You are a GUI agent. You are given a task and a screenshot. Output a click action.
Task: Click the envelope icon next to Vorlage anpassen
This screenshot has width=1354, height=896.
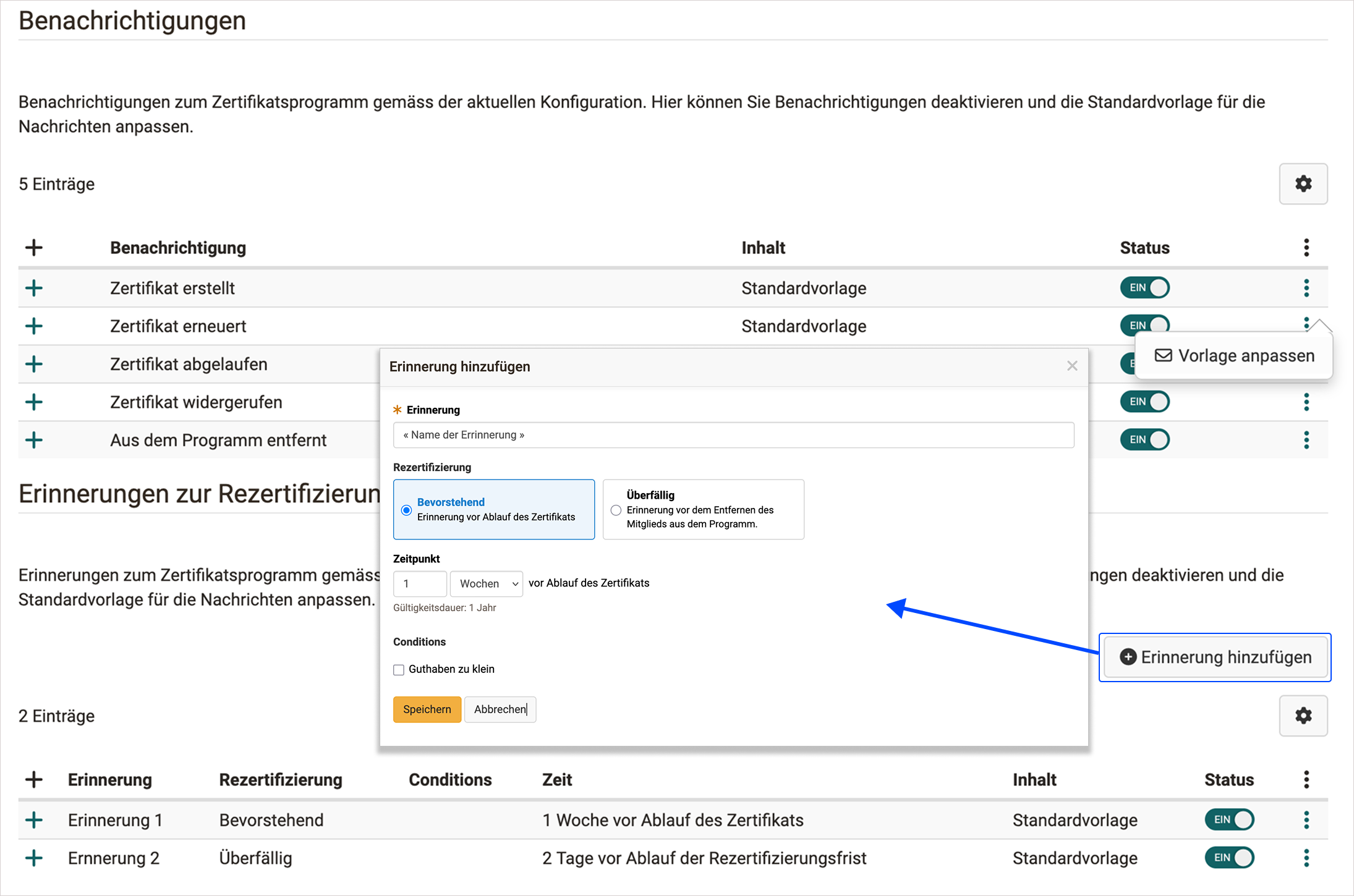(x=1163, y=355)
